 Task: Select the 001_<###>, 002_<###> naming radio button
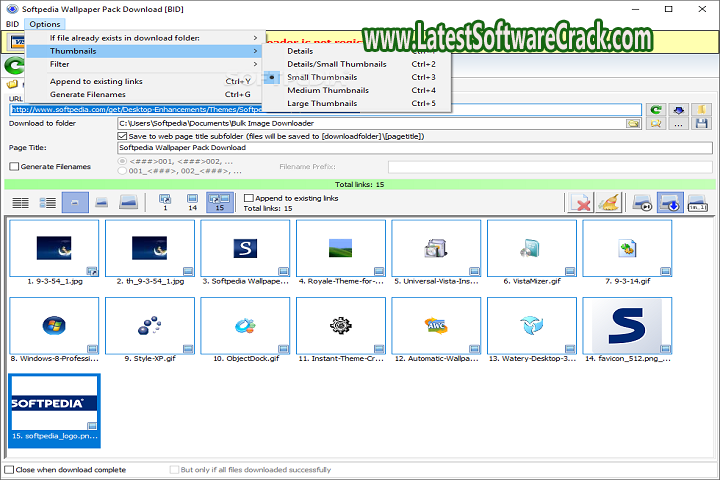pos(122,171)
